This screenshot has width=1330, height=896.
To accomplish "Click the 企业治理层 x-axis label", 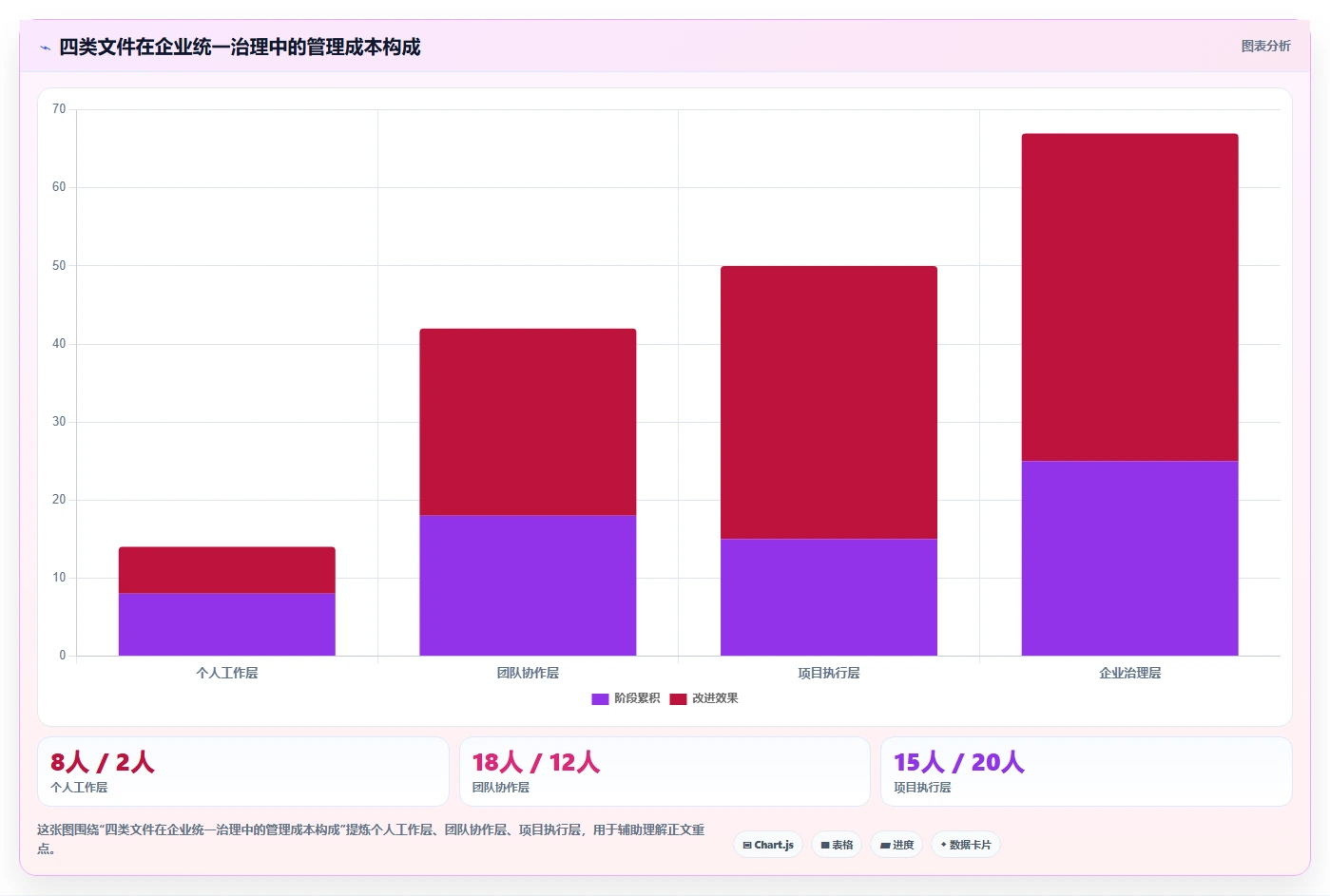I will coord(1129,673).
